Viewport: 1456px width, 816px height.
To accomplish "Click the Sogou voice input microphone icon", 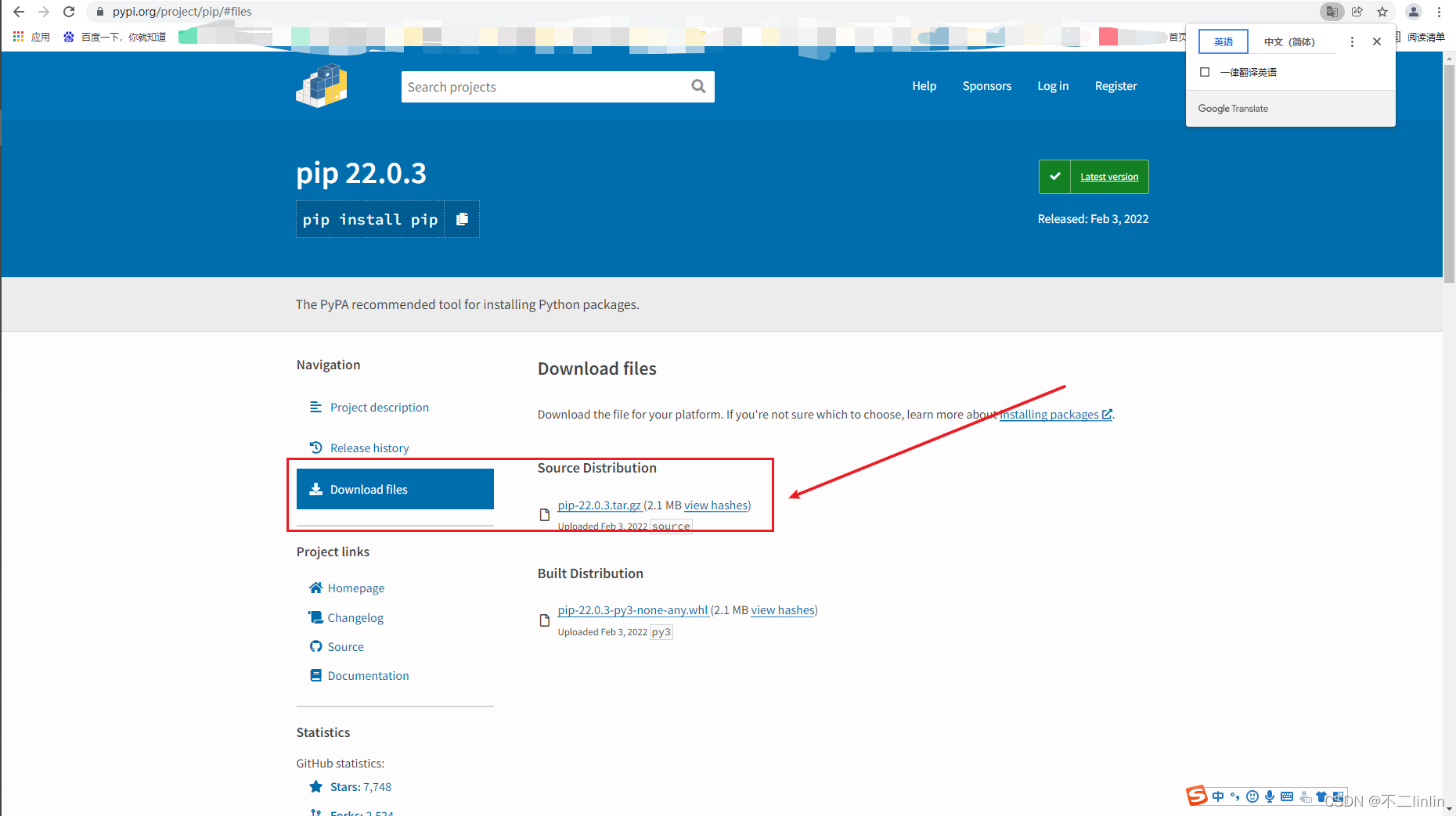I will (1270, 796).
